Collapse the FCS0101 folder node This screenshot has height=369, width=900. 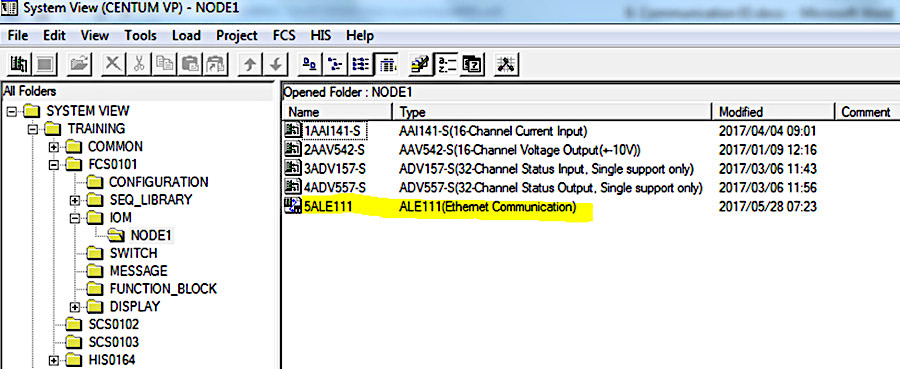[54, 165]
